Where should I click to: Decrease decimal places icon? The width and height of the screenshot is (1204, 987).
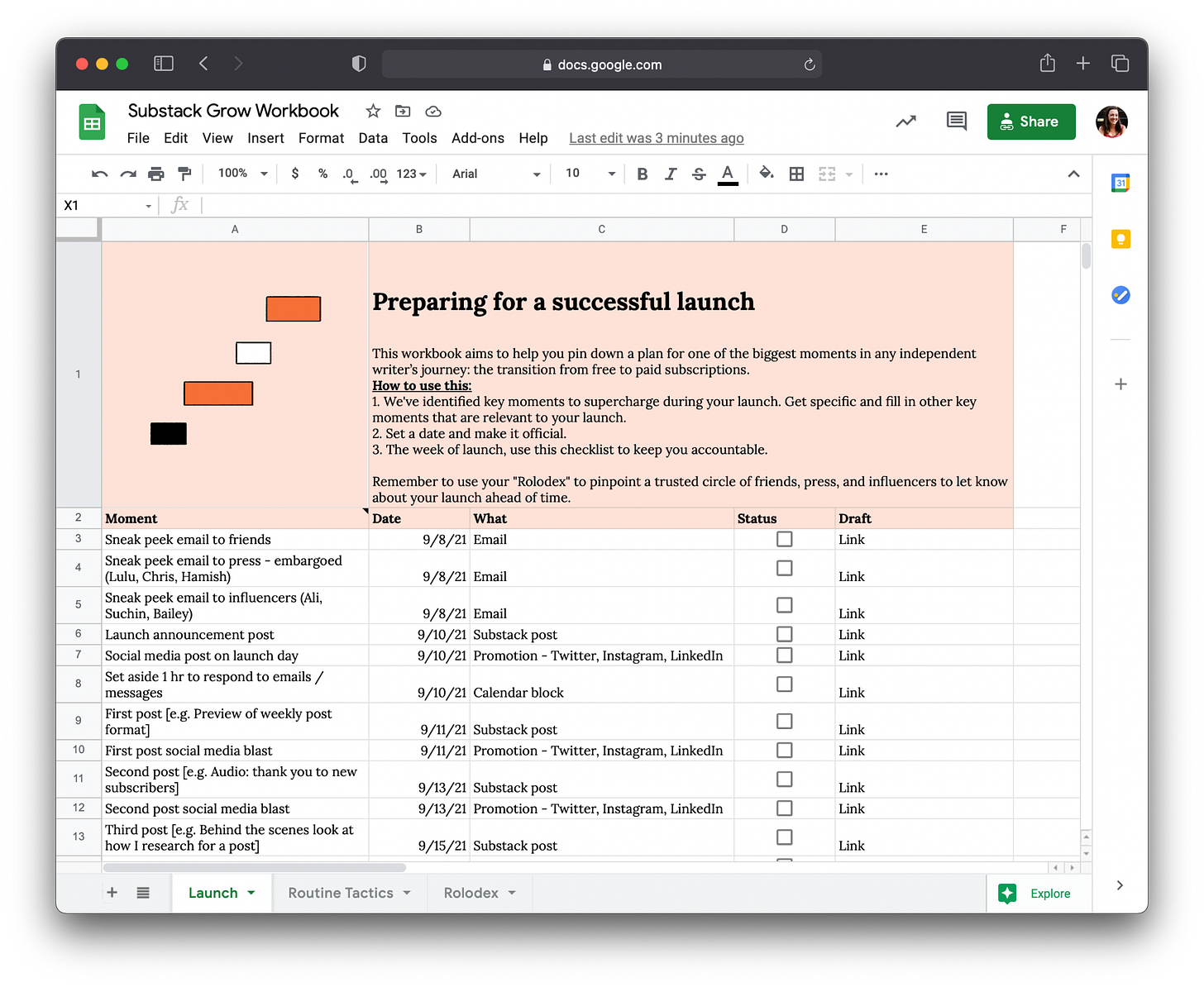[x=350, y=174]
